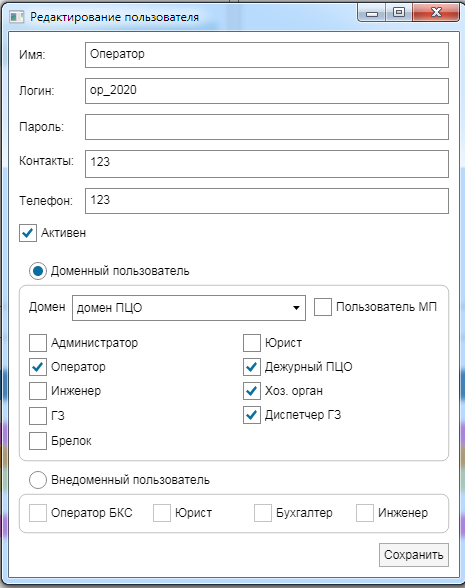Disable the Хоз. орган checkbox
The image size is (465, 588).
coord(252,391)
